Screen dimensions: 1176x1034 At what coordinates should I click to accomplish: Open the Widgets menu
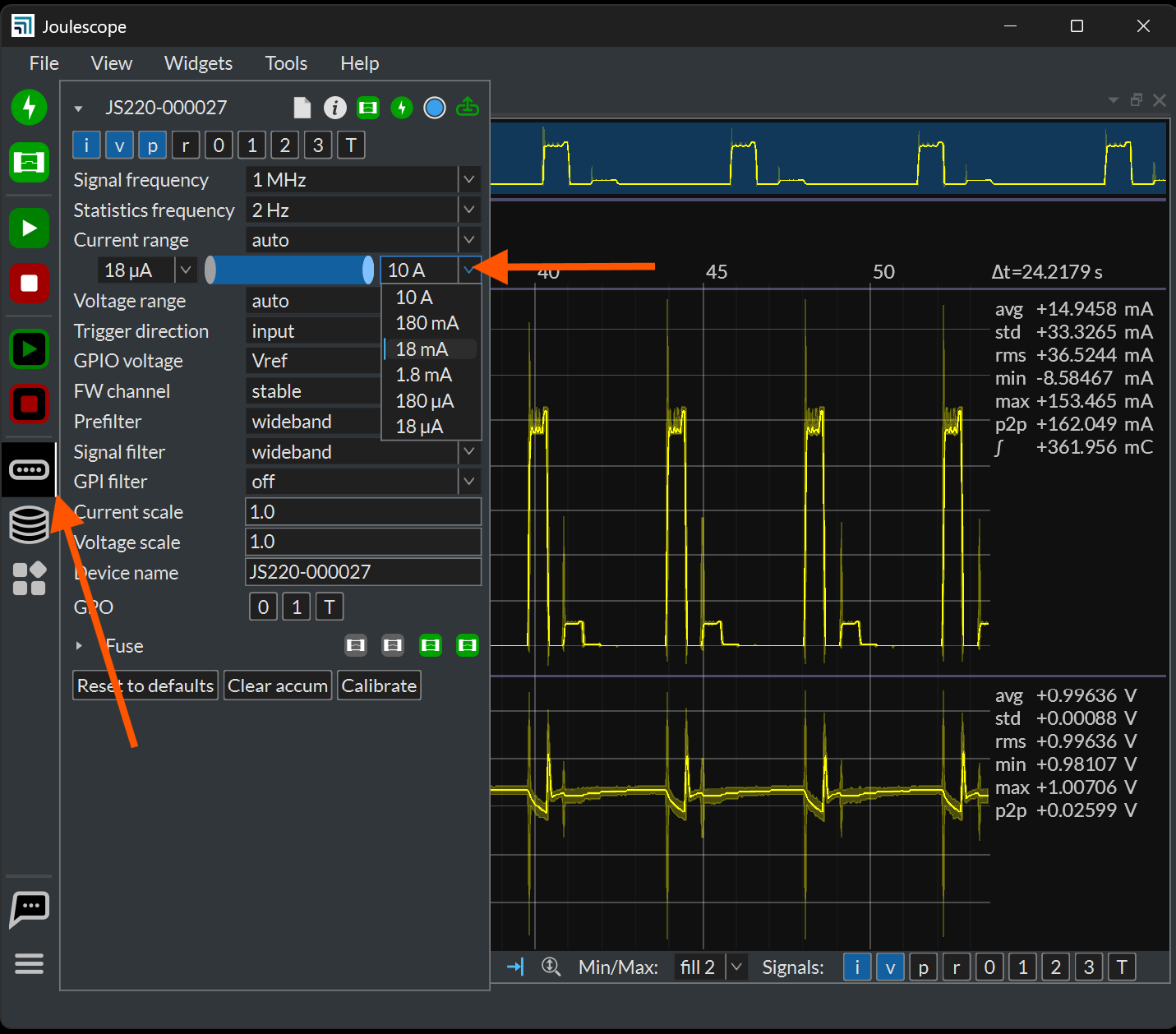[x=198, y=63]
